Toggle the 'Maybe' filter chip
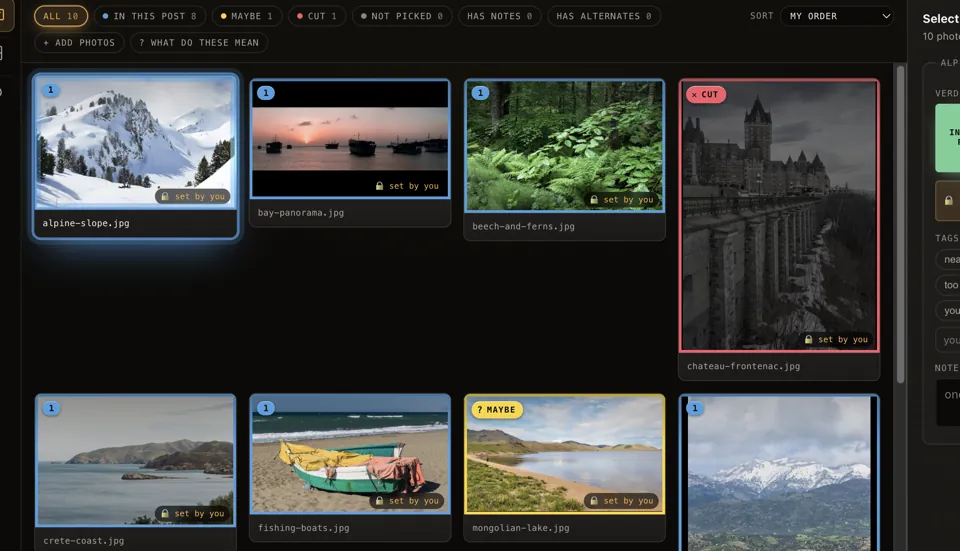 (247, 16)
